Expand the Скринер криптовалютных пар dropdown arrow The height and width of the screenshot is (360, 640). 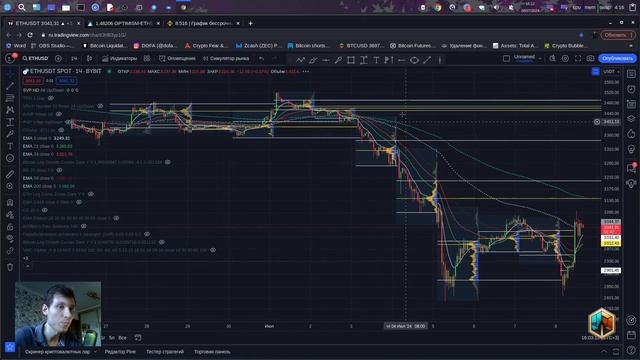click(96, 351)
